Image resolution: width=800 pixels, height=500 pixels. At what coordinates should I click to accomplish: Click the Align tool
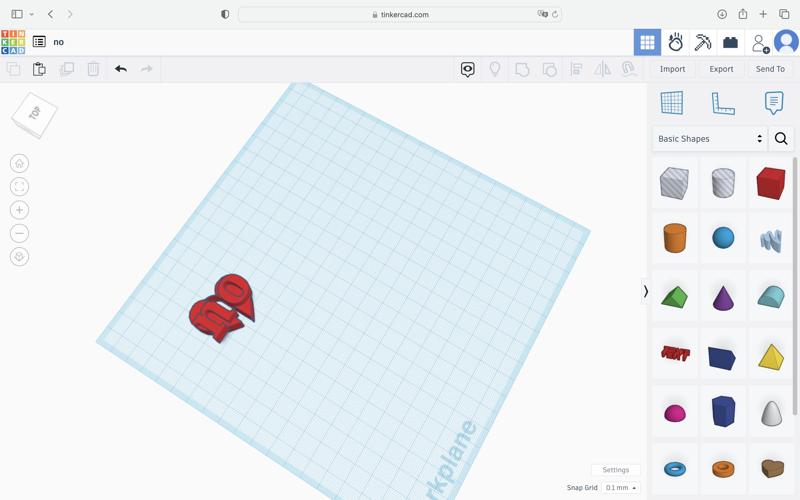pyautogui.click(x=576, y=69)
